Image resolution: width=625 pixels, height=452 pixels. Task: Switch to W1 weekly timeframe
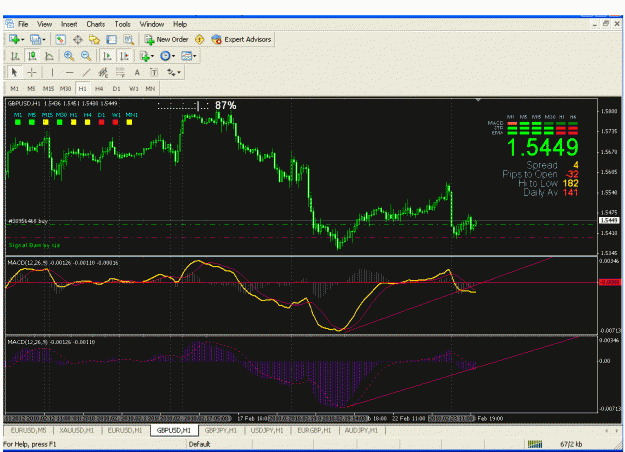pyautogui.click(x=134, y=88)
